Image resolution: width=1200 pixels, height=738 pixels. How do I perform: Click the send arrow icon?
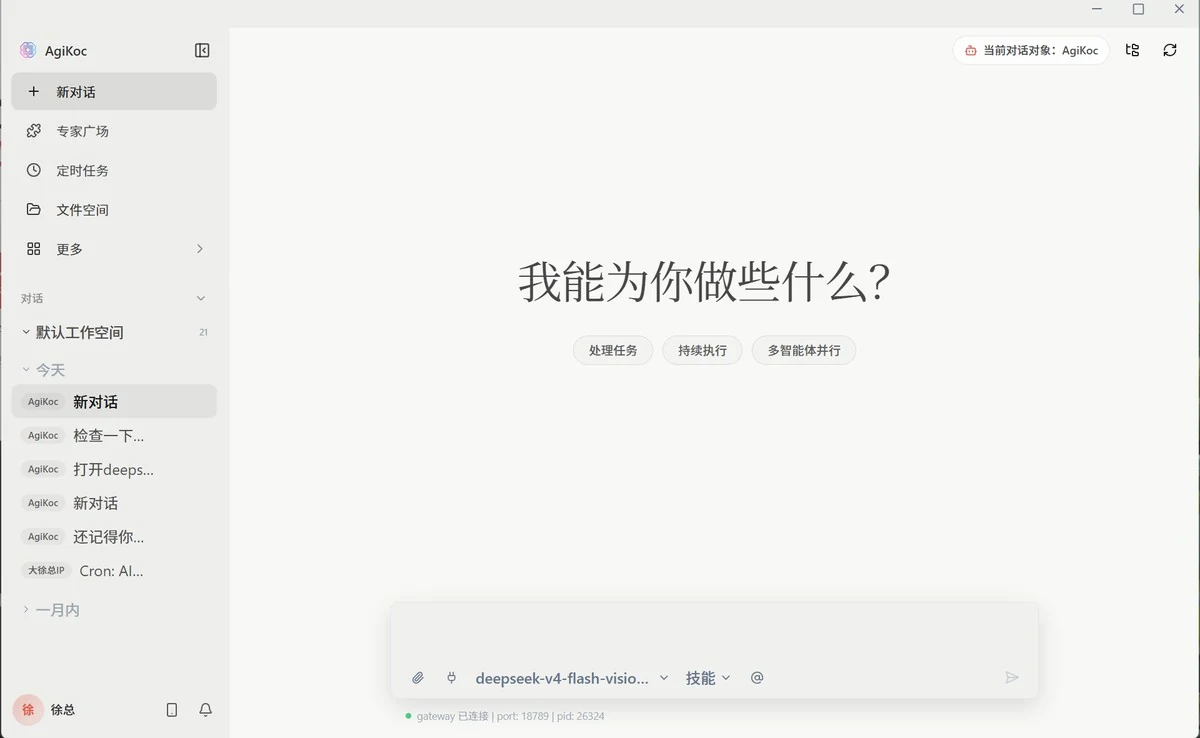(x=1012, y=678)
